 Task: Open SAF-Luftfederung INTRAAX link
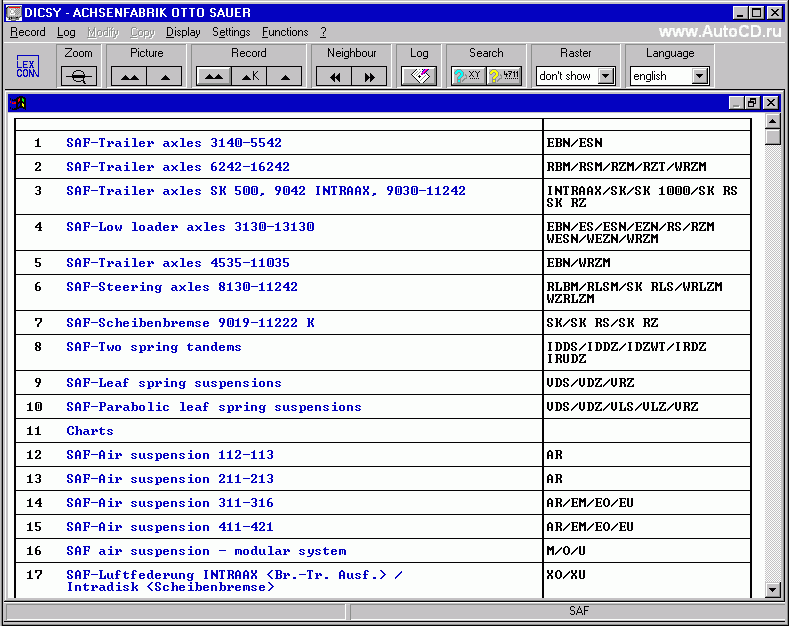(x=234, y=581)
